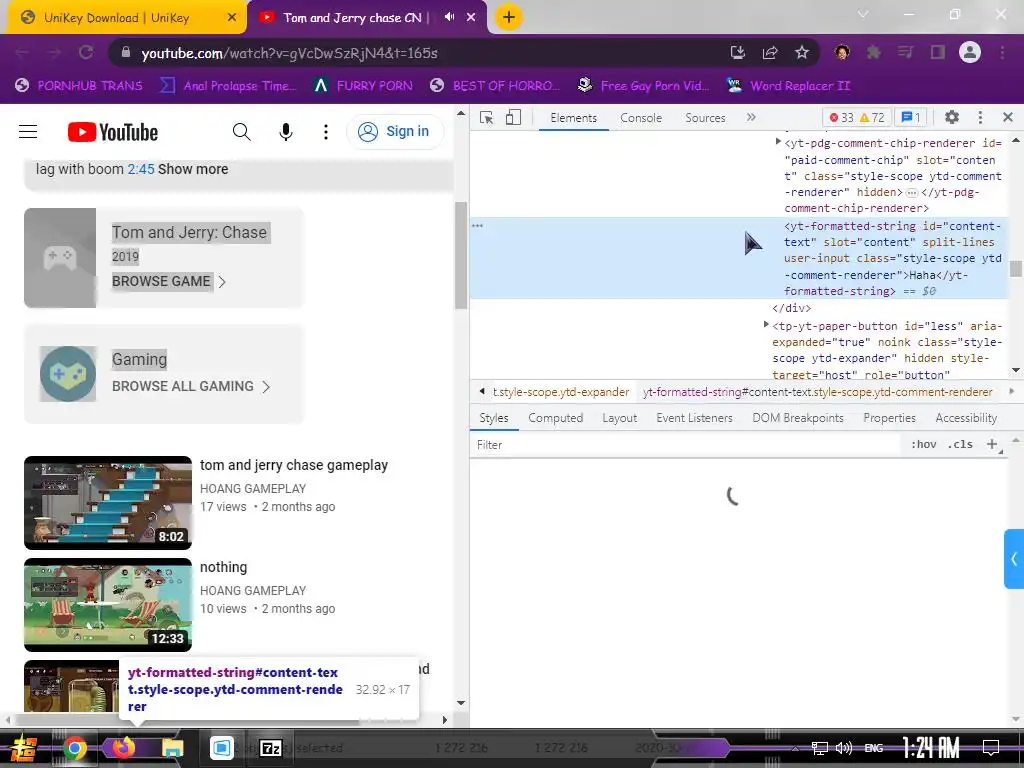
Task: Reload the page
Action: (x=86, y=53)
